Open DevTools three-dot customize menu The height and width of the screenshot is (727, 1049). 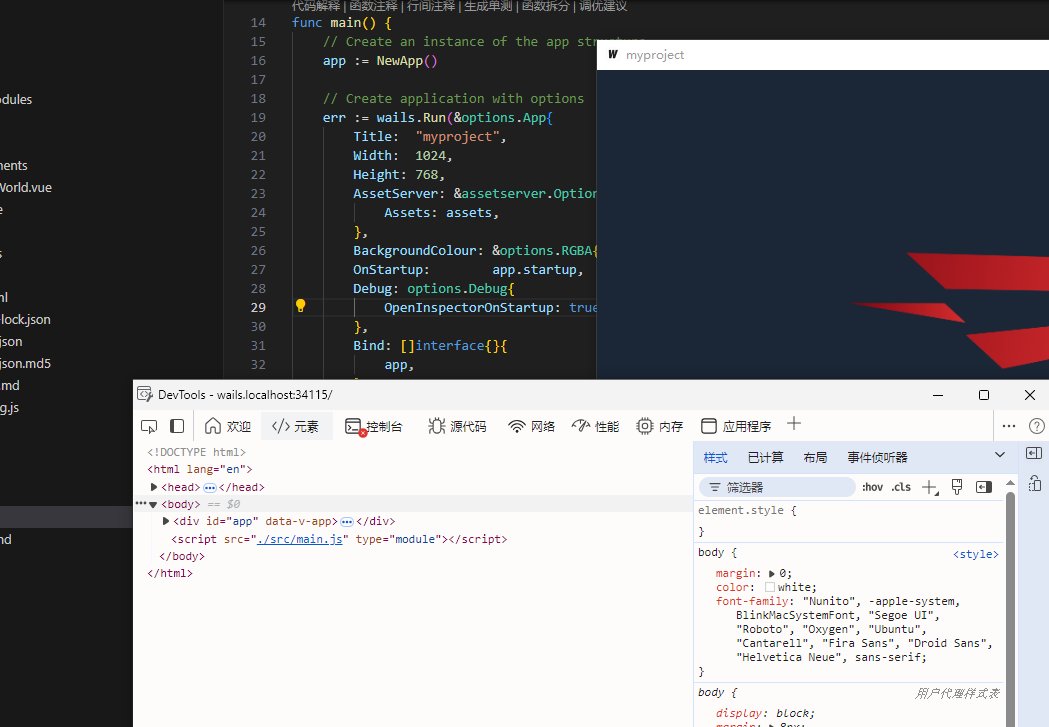pos(1009,426)
